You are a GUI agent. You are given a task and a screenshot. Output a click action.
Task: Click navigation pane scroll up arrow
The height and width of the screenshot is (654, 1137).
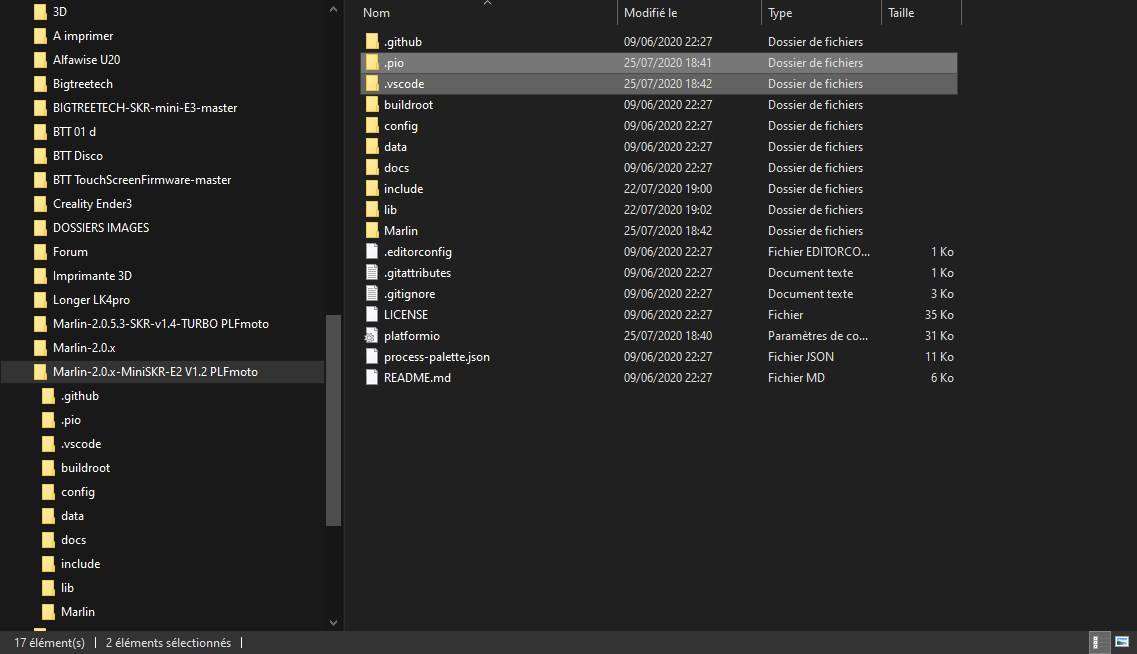click(334, 9)
